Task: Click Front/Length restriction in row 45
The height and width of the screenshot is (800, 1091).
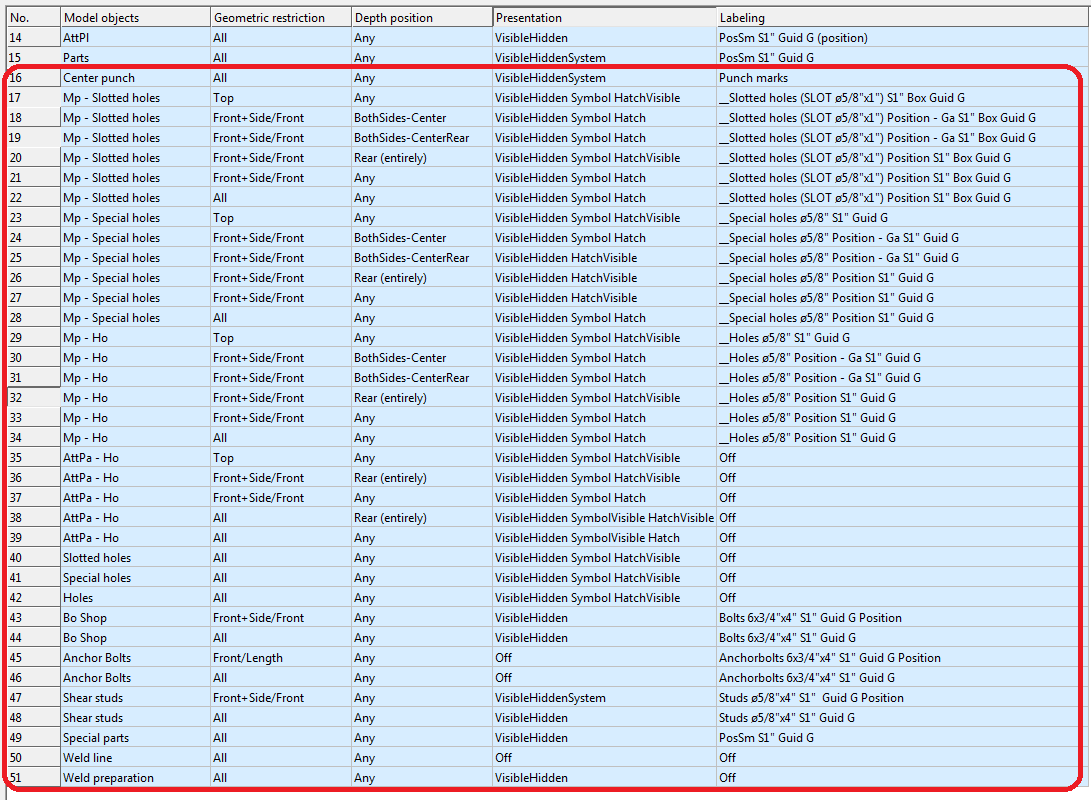Action: tap(280, 658)
